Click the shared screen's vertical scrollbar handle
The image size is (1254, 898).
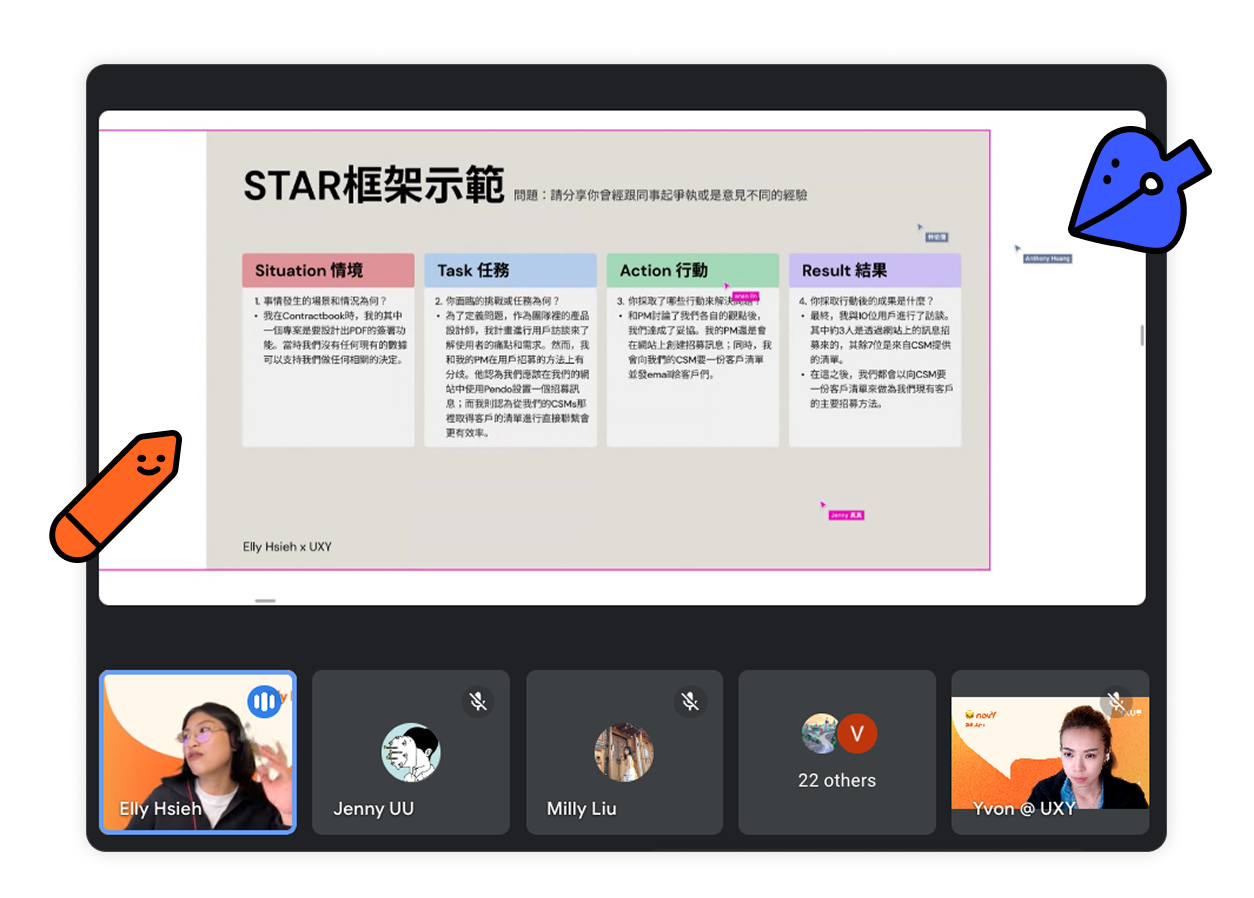pyautogui.click(x=1142, y=336)
